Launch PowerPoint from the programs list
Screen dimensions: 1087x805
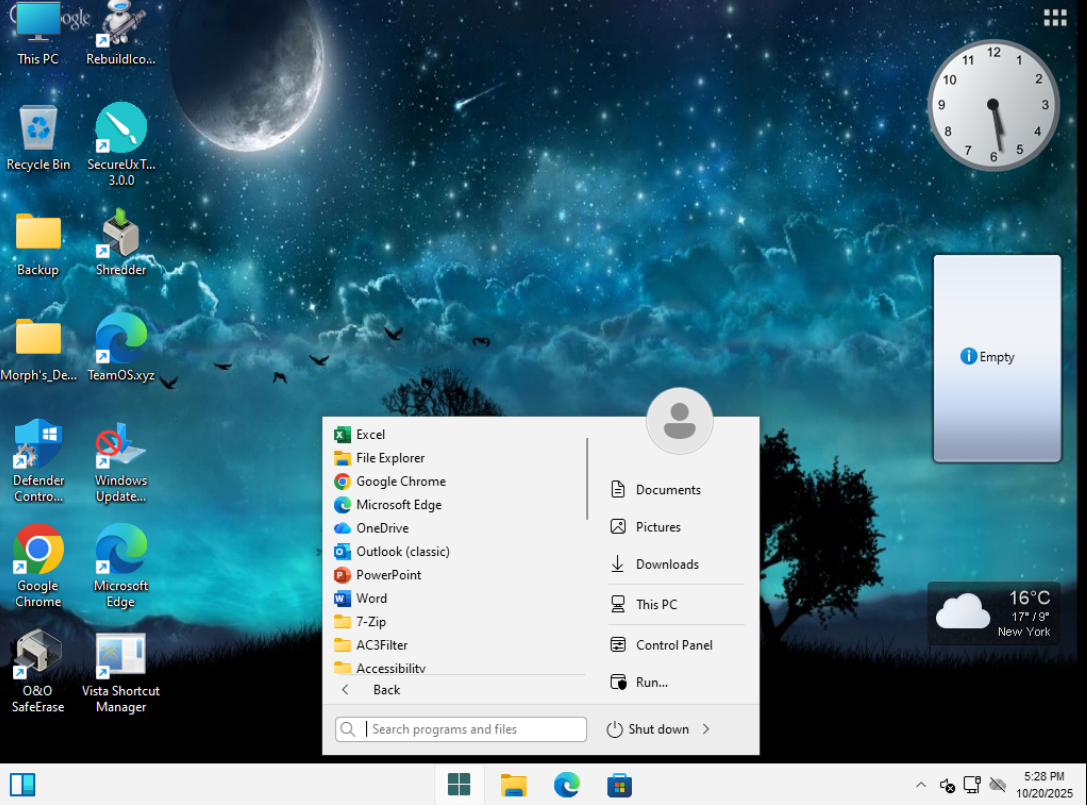tap(388, 575)
